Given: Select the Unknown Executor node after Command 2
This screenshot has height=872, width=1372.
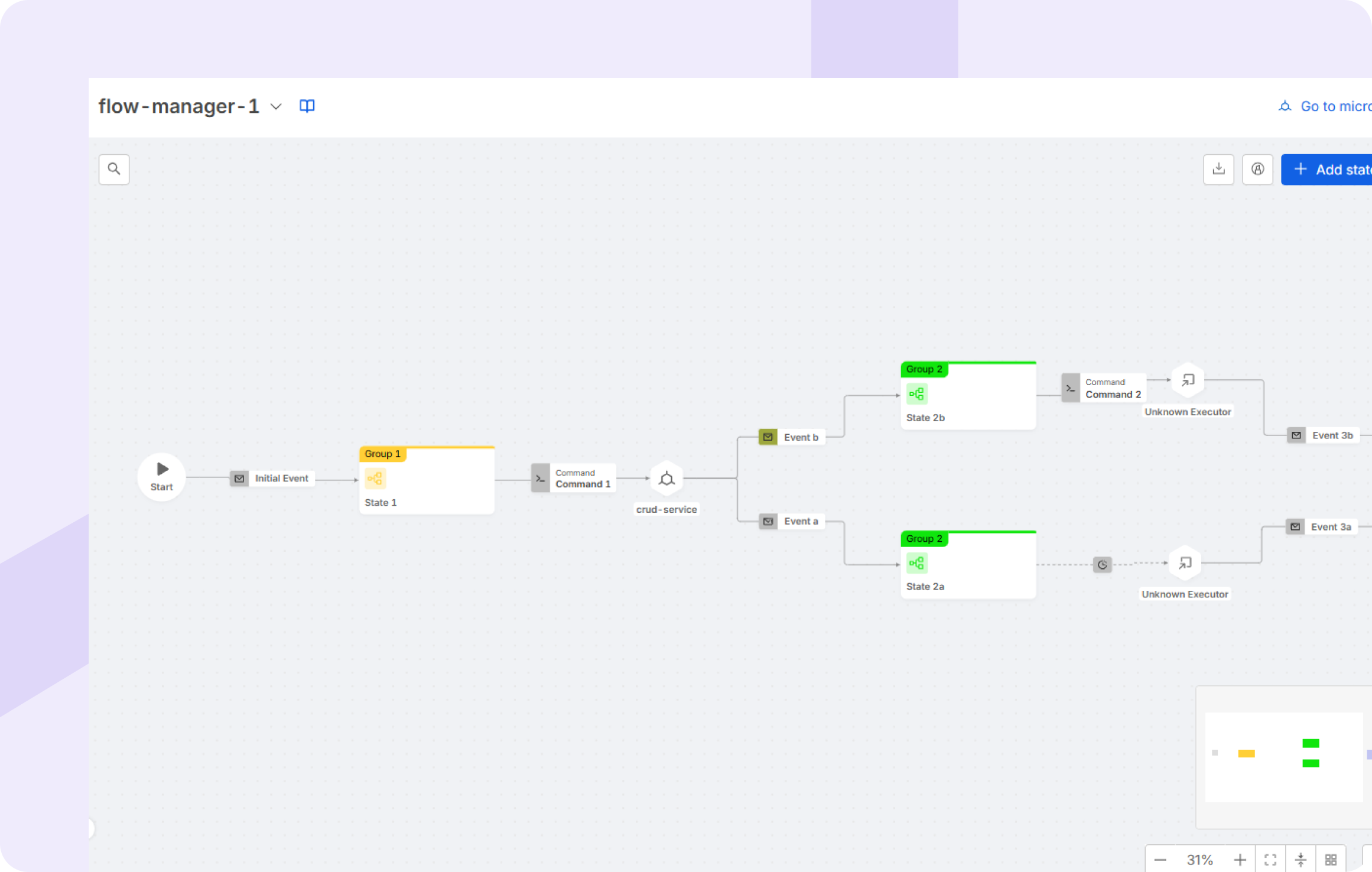Looking at the screenshot, I should click(x=1188, y=380).
